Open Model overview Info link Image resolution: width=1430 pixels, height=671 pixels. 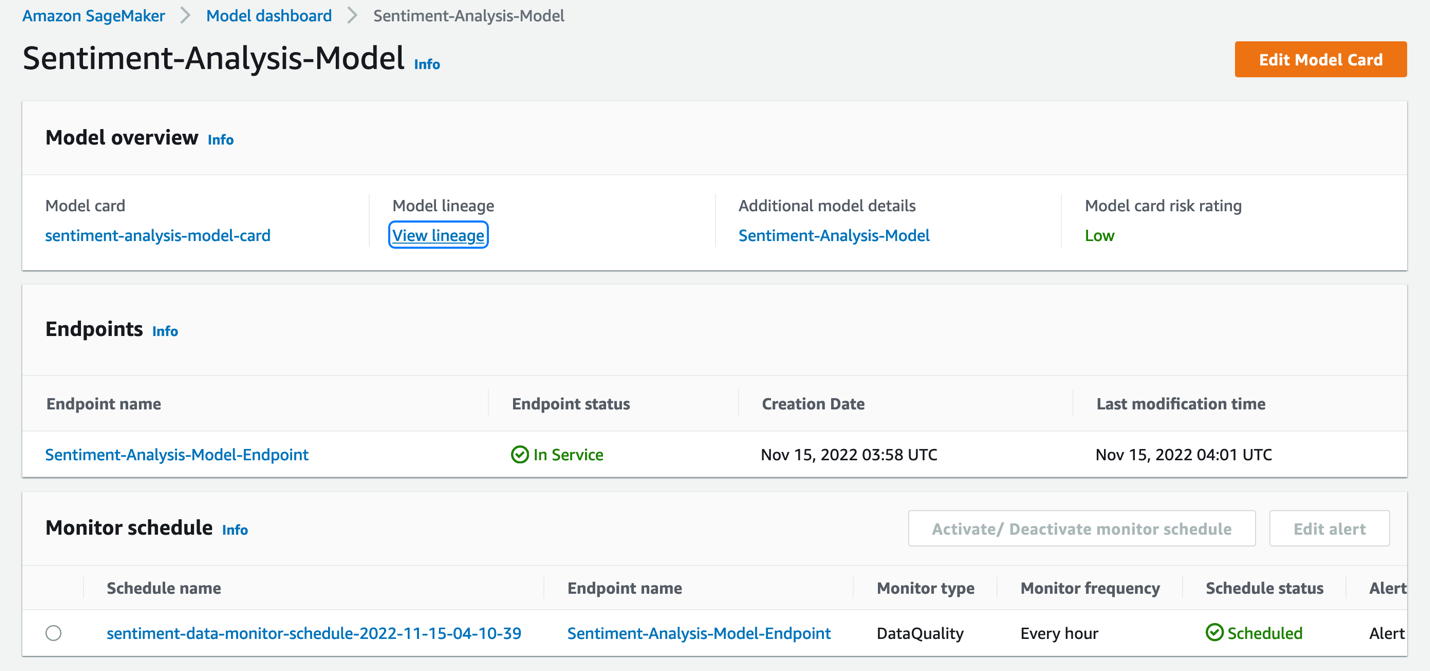point(221,140)
